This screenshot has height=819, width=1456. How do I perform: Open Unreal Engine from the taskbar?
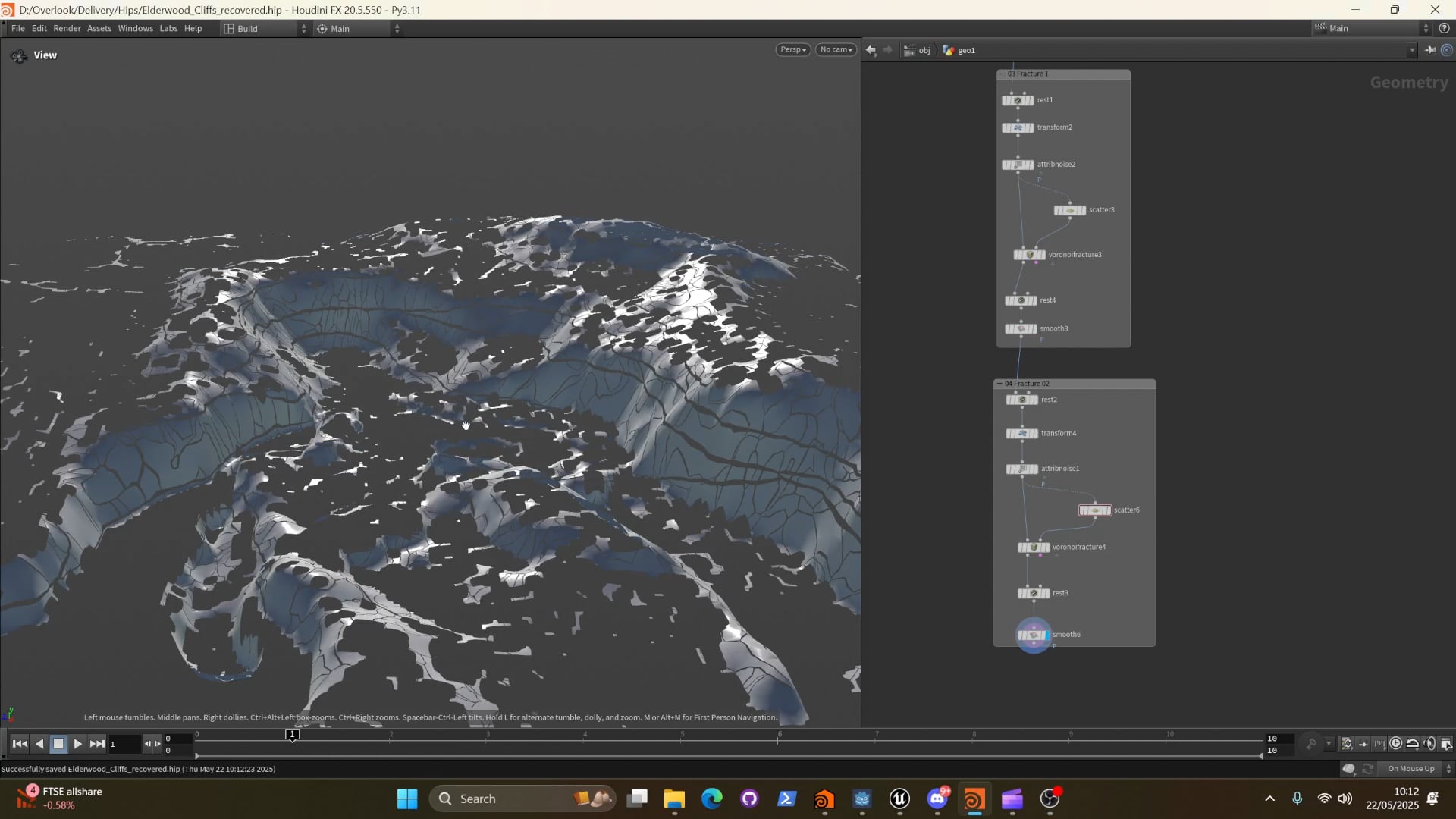(899, 799)
